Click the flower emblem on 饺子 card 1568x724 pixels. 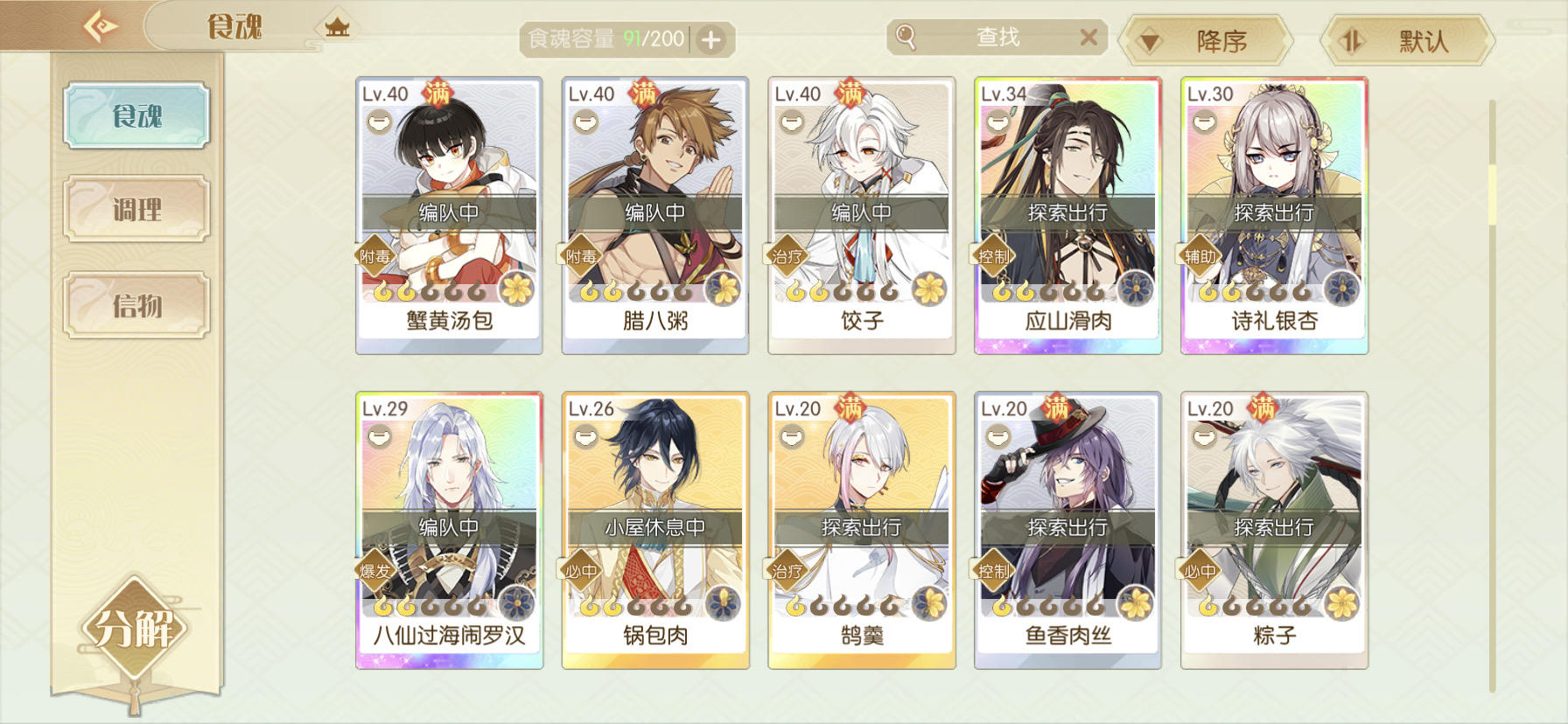tap(929, 289)
